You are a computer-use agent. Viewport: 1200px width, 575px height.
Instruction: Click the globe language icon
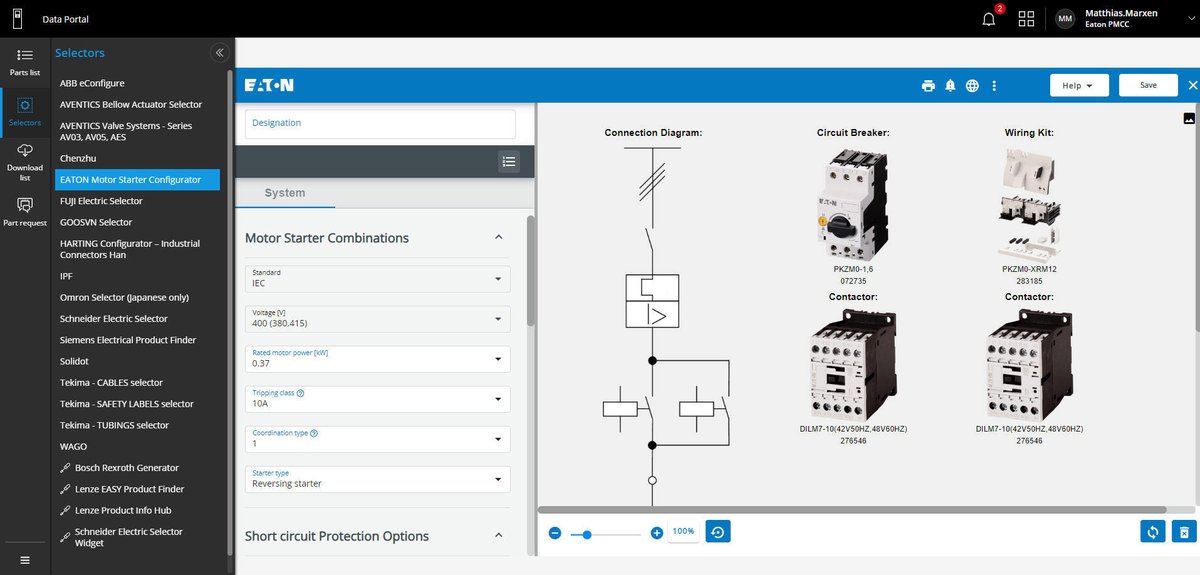click(972, 86)
